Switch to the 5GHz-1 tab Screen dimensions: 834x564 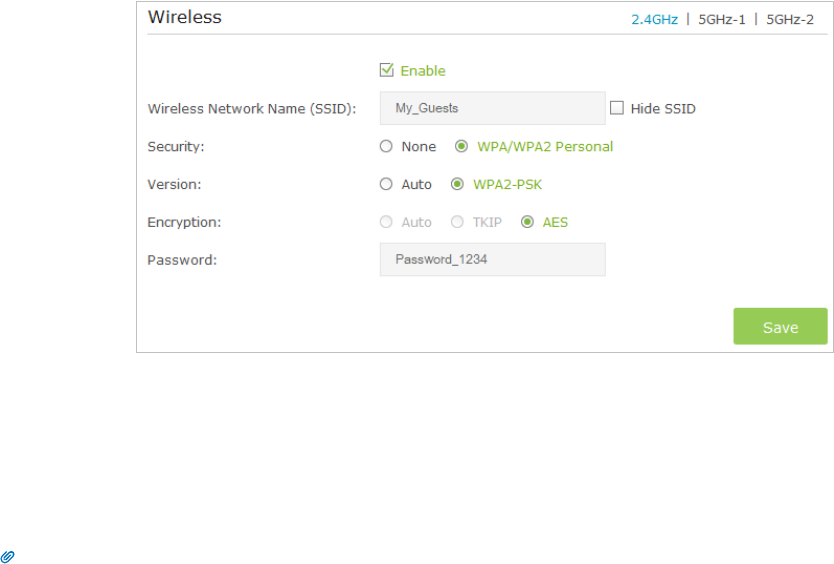click(x=721, y=18)
